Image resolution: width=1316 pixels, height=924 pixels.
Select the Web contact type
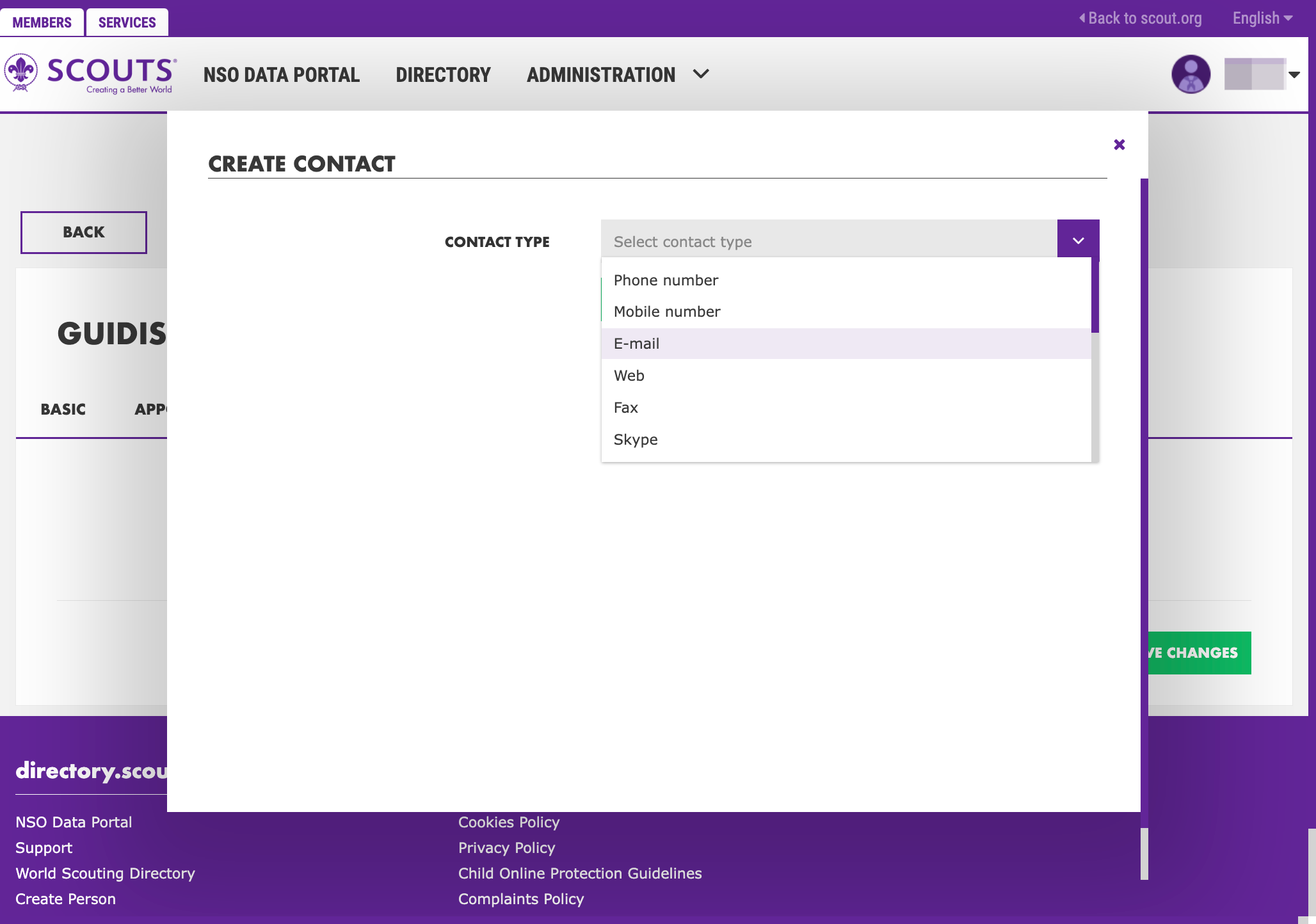tap(846, 376)
